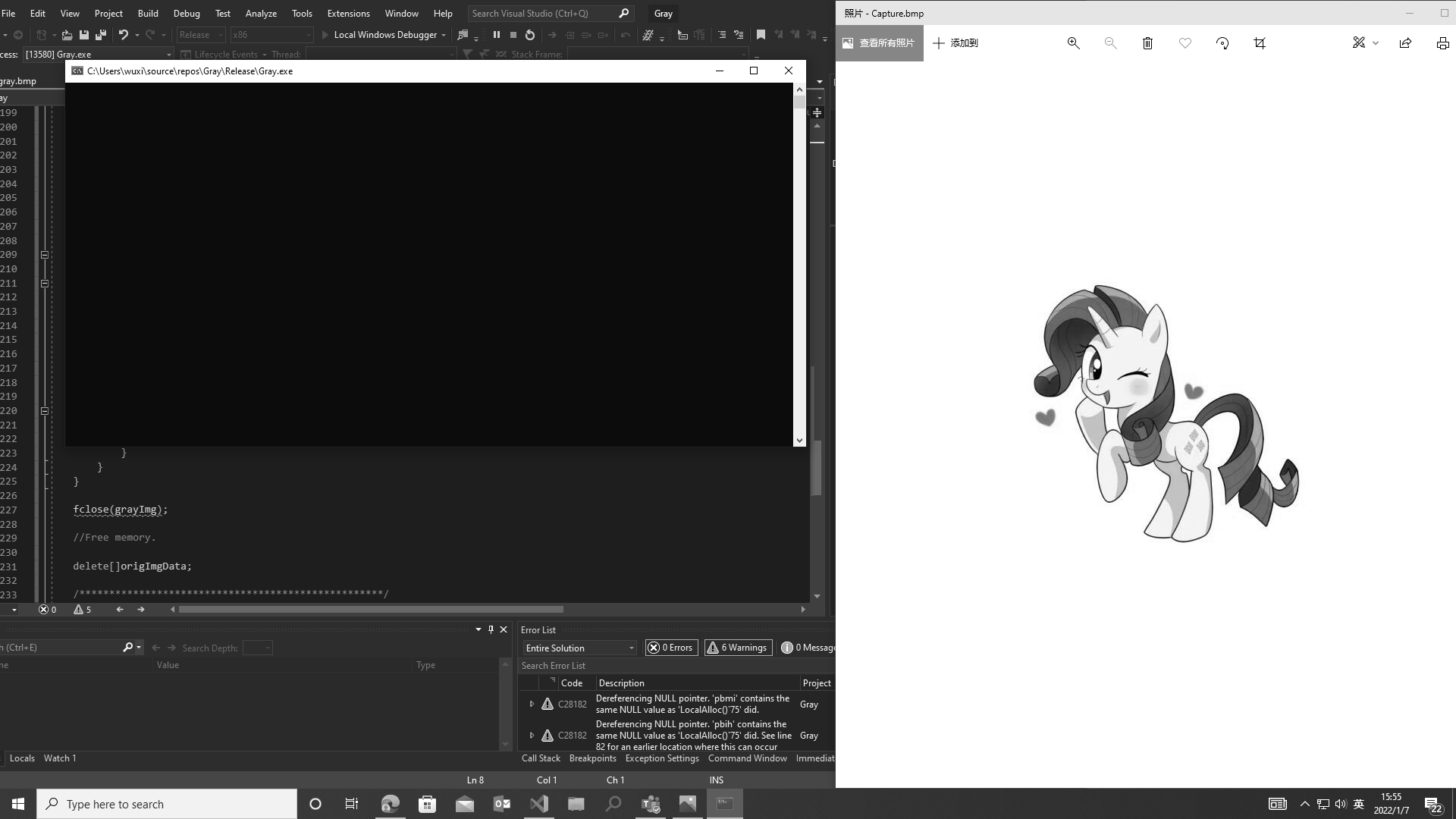This screenshot has height=819, width=1456.
Task: Delete the Capture.bmp photo with trash icon
Action: coord(1147,43)
